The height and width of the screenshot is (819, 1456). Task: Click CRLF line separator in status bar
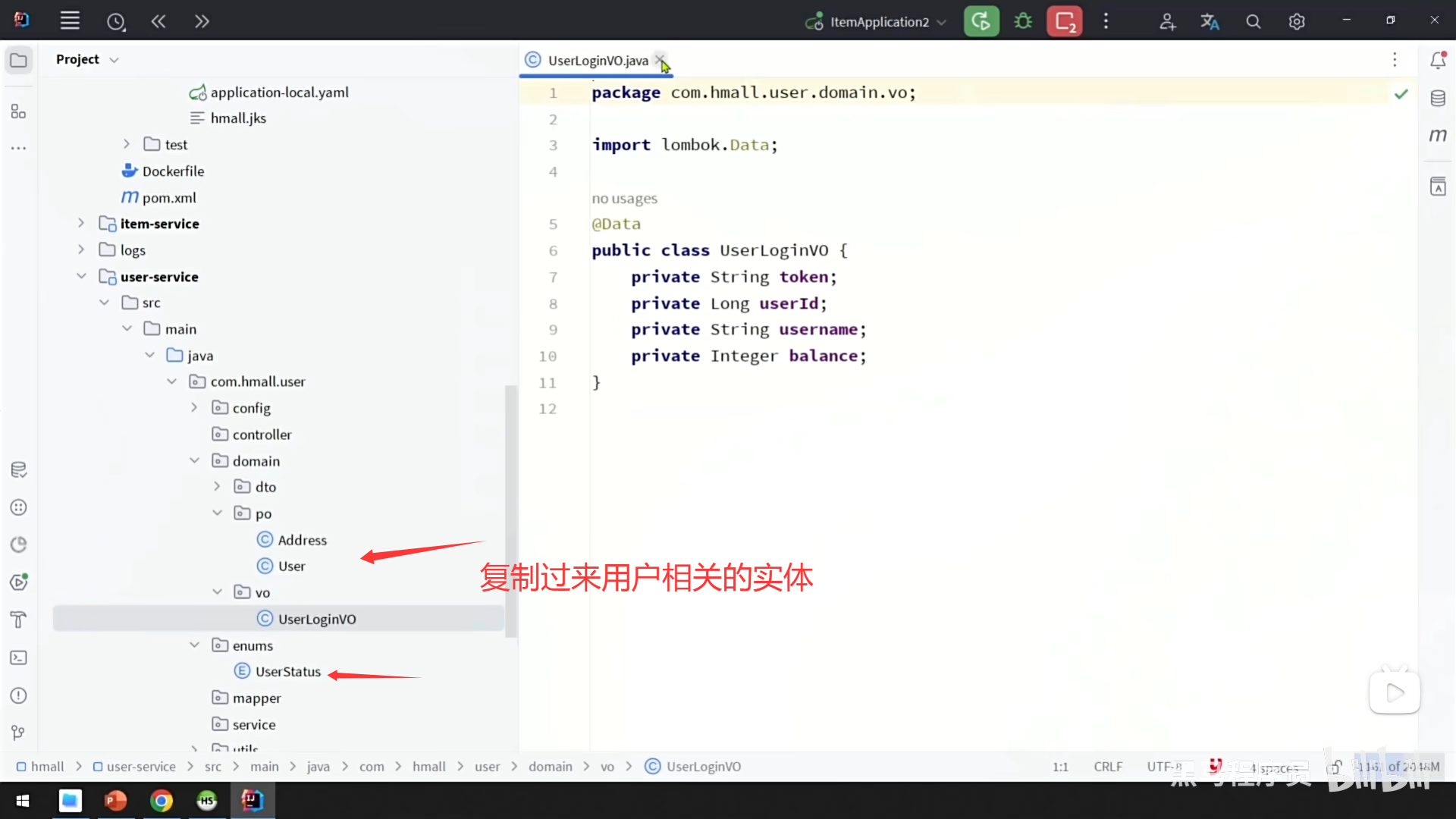tap(1108, 767)
